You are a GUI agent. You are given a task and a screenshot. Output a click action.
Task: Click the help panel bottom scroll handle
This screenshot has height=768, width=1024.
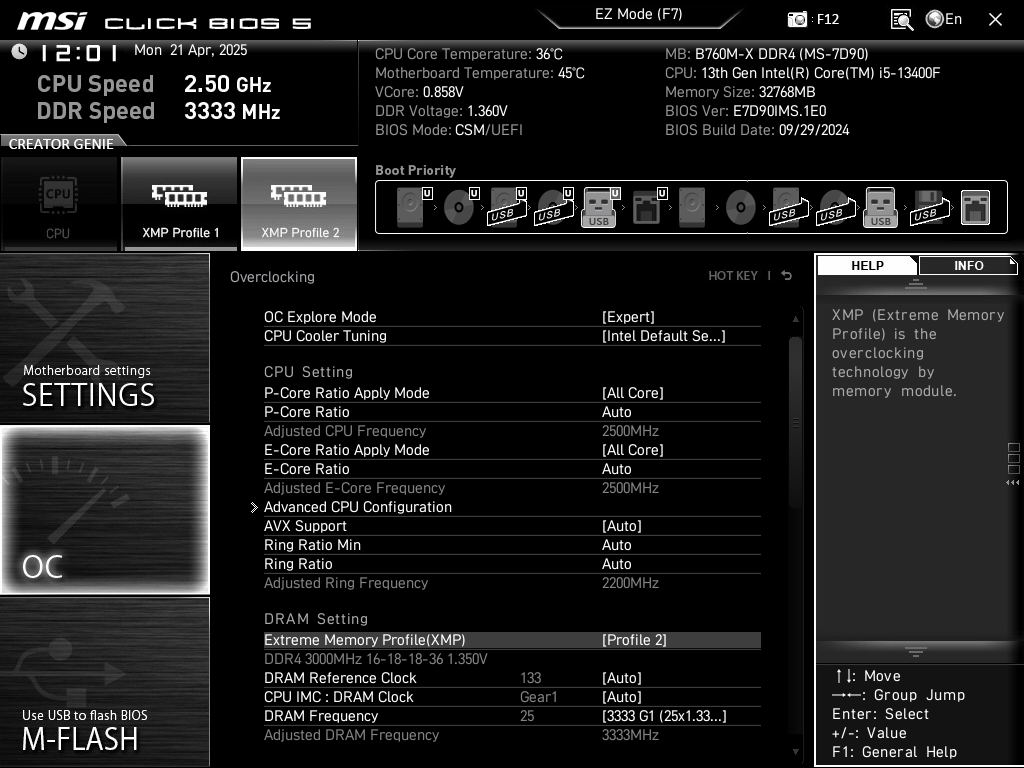click(916, 652)
